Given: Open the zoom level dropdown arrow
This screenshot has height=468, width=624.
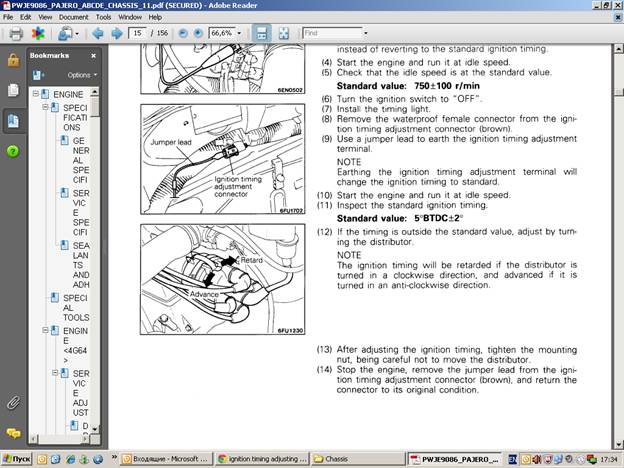Looking at the screenshot, I should pyautogui.click(x=239, y=33).
